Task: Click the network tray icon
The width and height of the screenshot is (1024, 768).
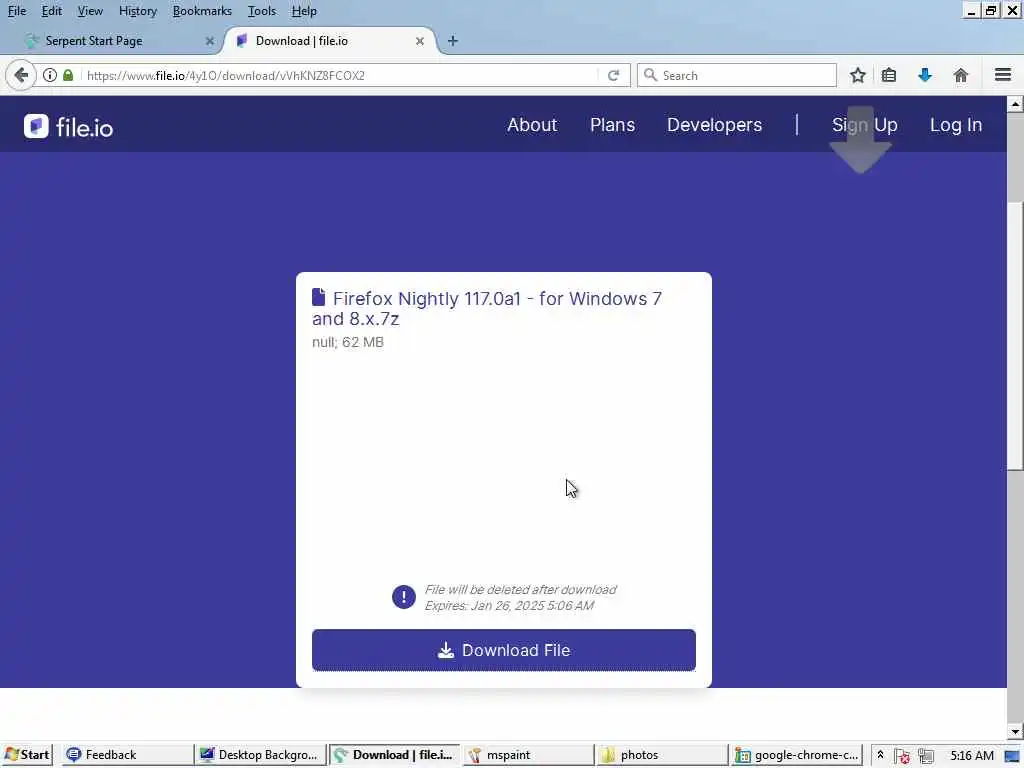Action: tap(925, 756)
